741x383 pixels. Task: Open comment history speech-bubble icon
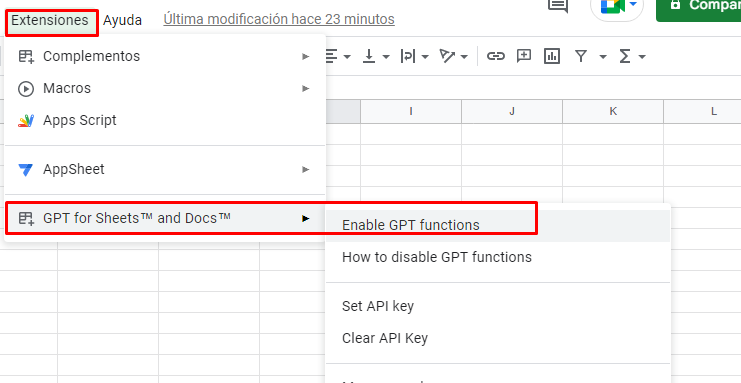(x=558, y=5)
